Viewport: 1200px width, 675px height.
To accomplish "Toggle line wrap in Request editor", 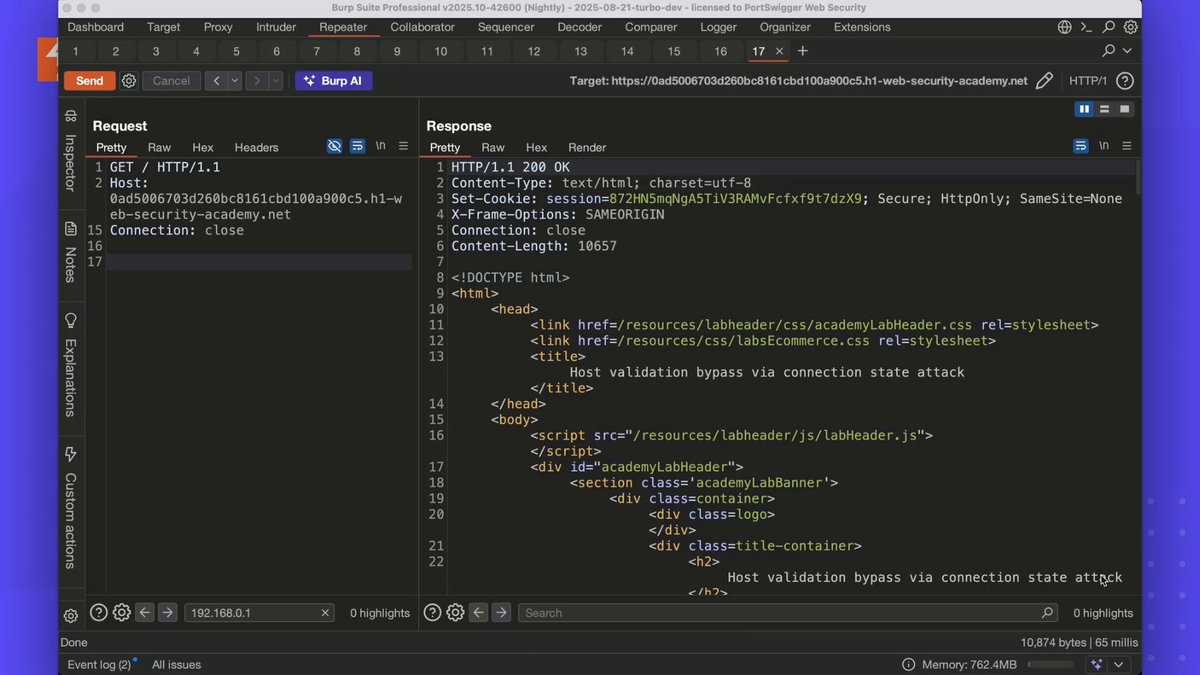I will (x=357, y=146).
